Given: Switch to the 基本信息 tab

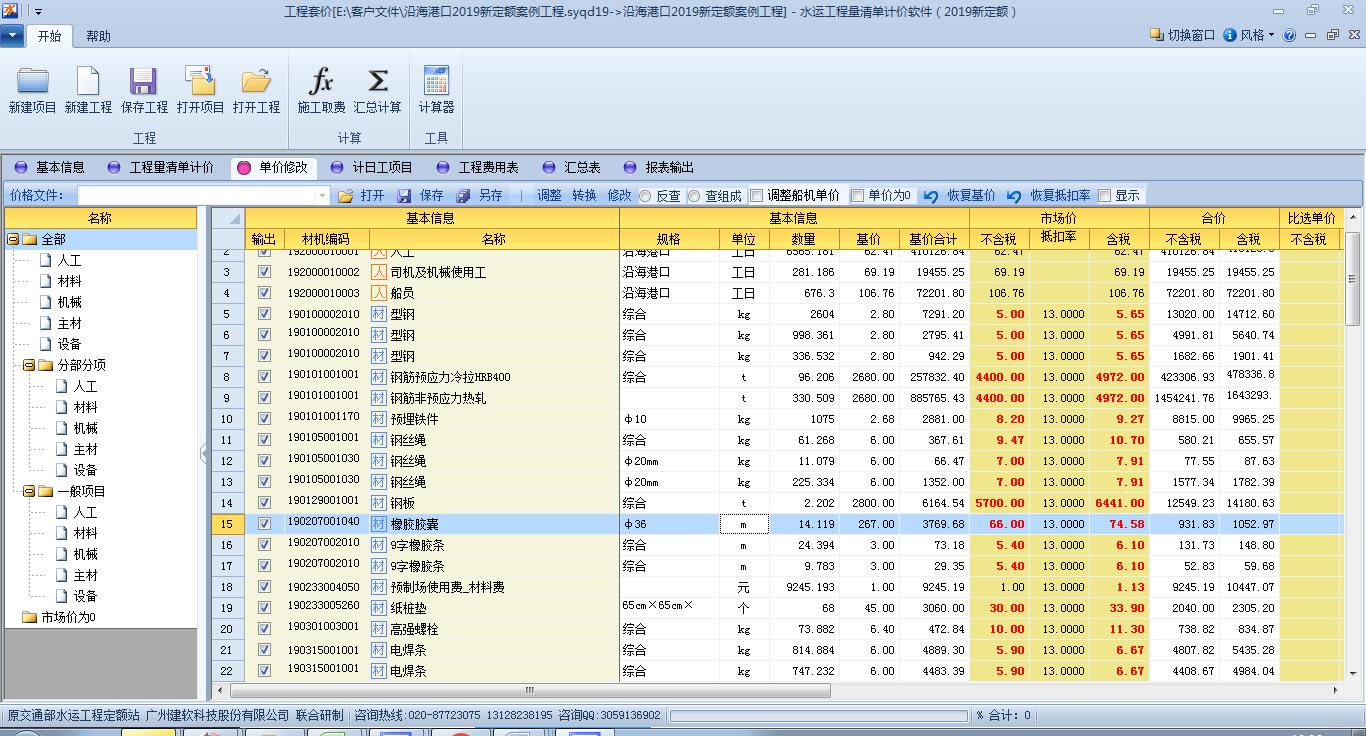Looking at the screenshot, I should [50, 168].
